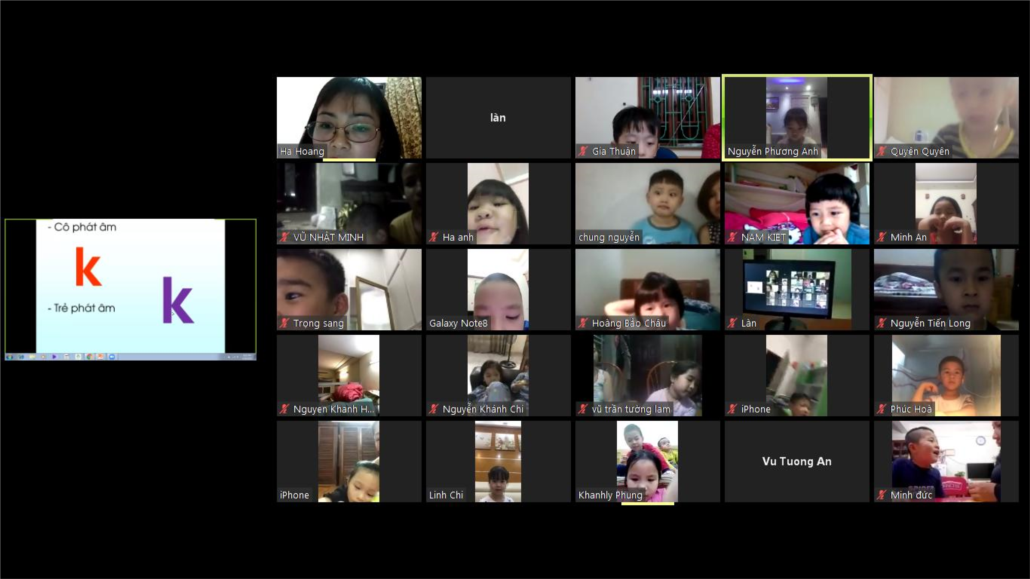
Task: Click the muted mic icon next to Nguyễn Tiến Long
Action: pos(882,324)
